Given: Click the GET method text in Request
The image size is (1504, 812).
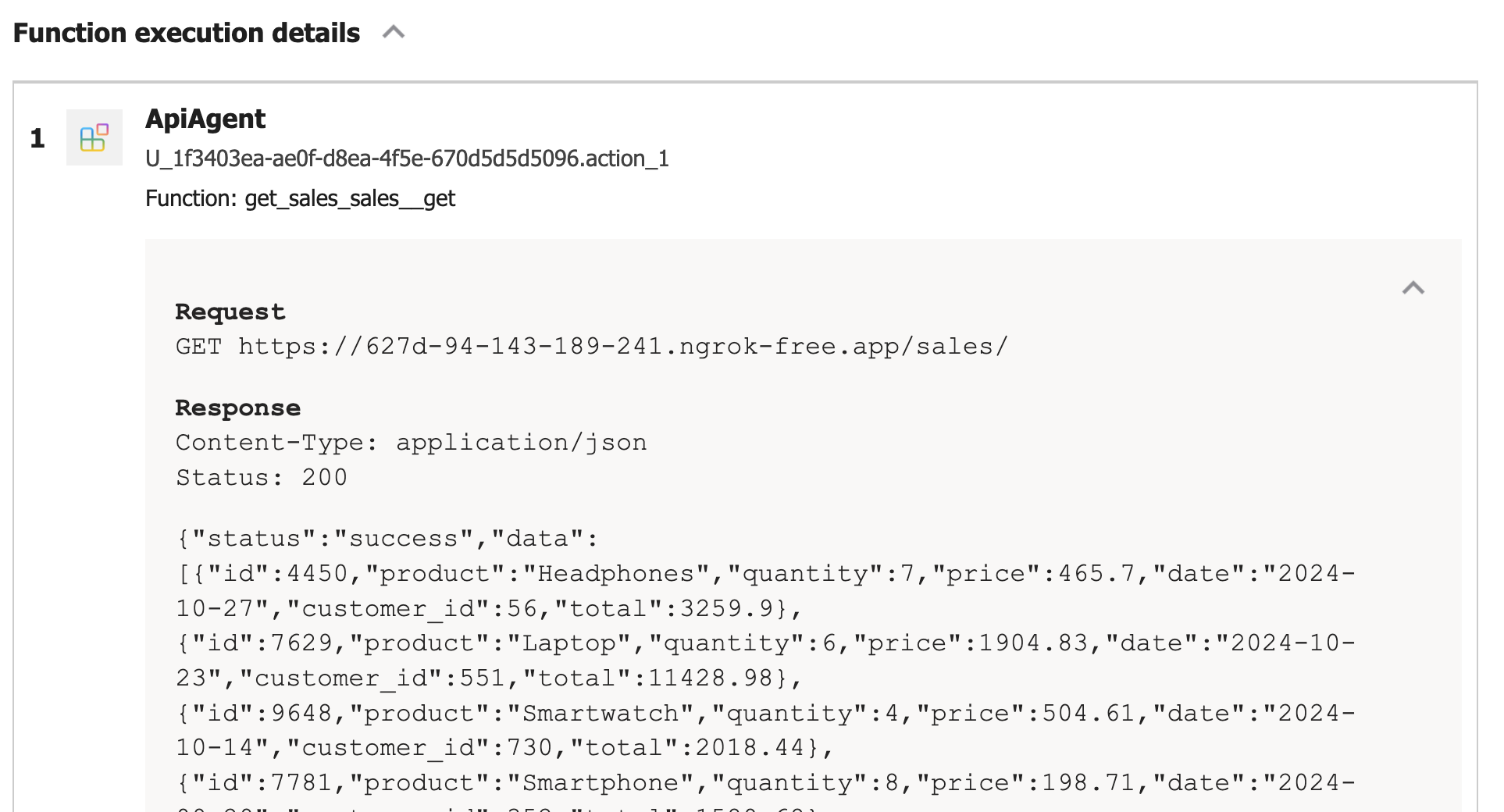Looking at the screenshot, I should click(x=199, y=346).
